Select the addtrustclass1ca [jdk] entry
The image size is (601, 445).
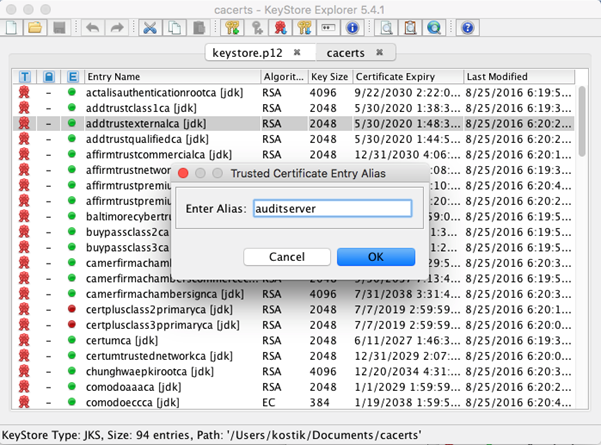click(293, 108)
